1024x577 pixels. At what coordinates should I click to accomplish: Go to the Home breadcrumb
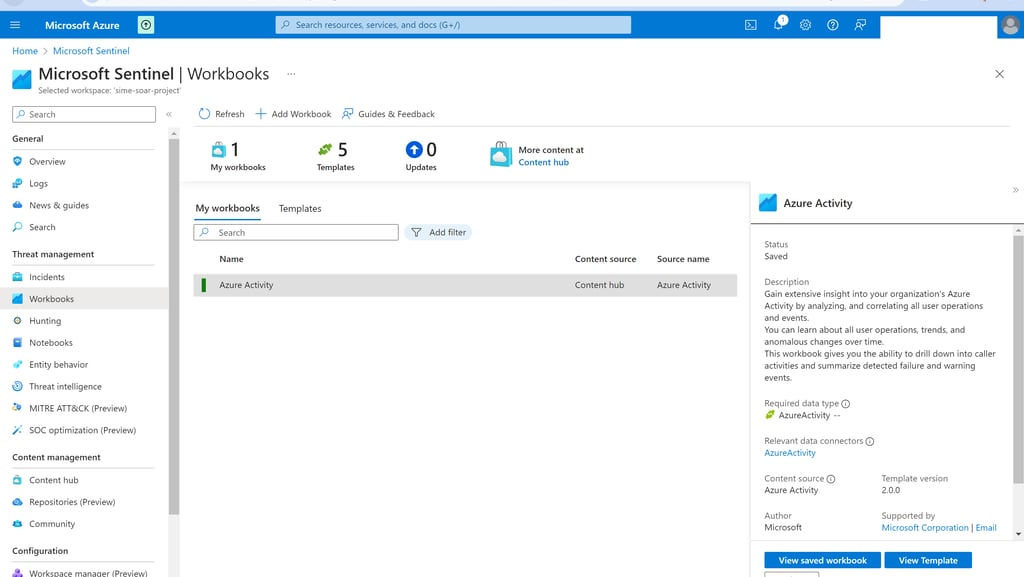click(25, 51)
